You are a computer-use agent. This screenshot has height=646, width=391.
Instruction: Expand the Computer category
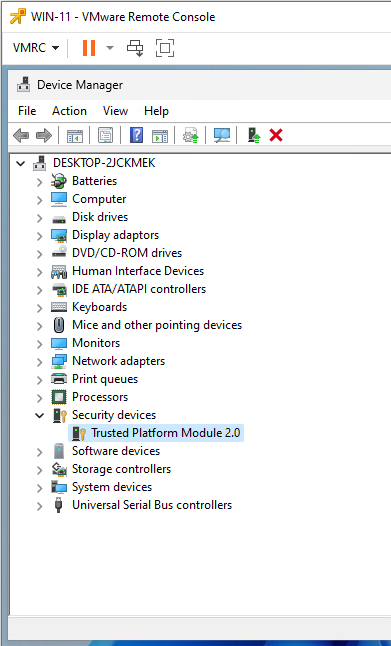pyautogui.click(x=40, y=200)
